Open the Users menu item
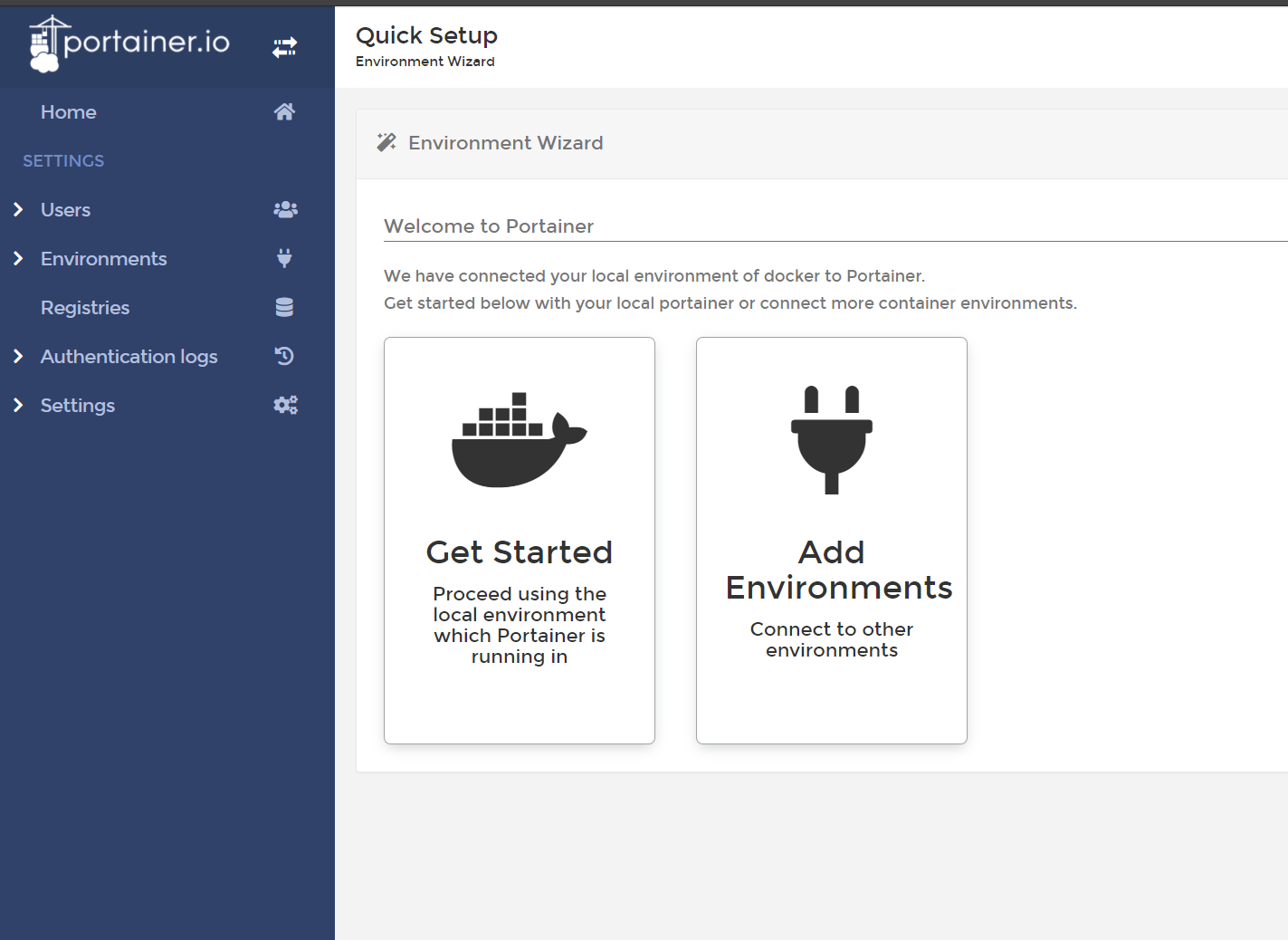The image size is (1288, 940). (x=65, y=210)
